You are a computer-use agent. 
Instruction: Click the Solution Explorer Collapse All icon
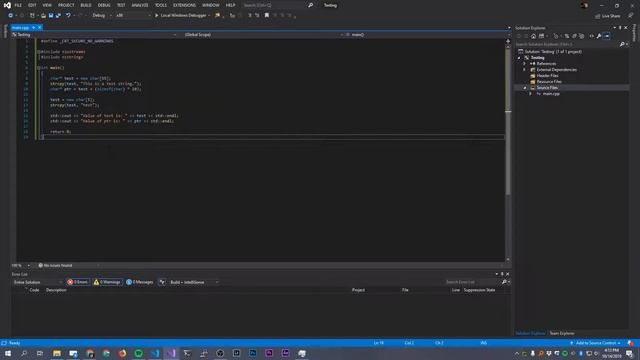(574, 36)
